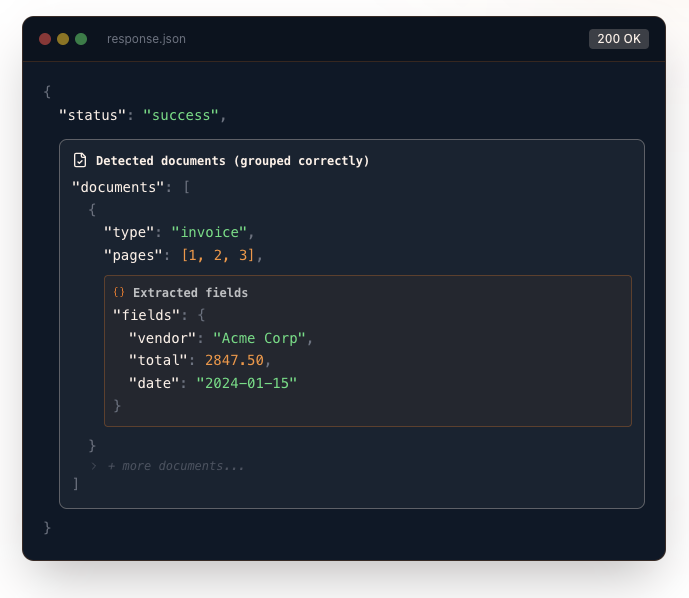Click the red close window dot
This screenshot has height=598, width=689.
coord(45,39)
